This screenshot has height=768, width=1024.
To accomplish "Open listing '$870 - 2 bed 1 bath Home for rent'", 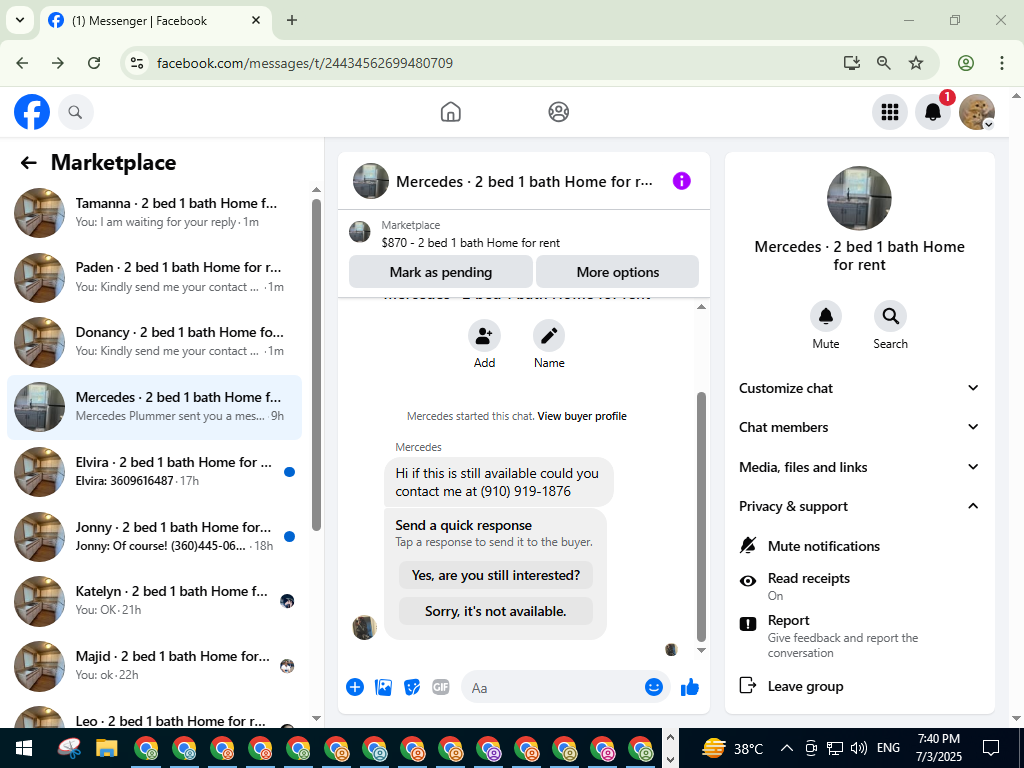I will click(471, 243).
